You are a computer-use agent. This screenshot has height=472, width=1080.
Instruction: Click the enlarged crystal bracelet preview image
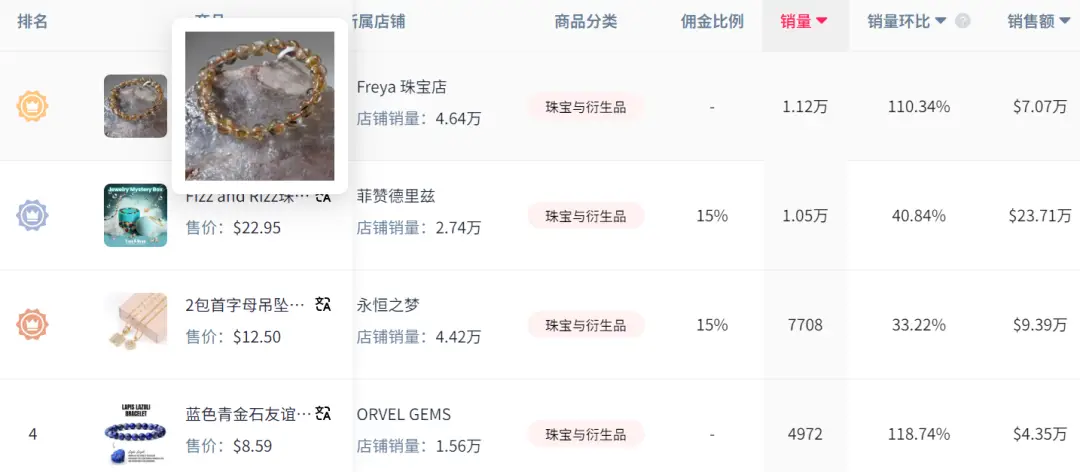pos(260,106)
